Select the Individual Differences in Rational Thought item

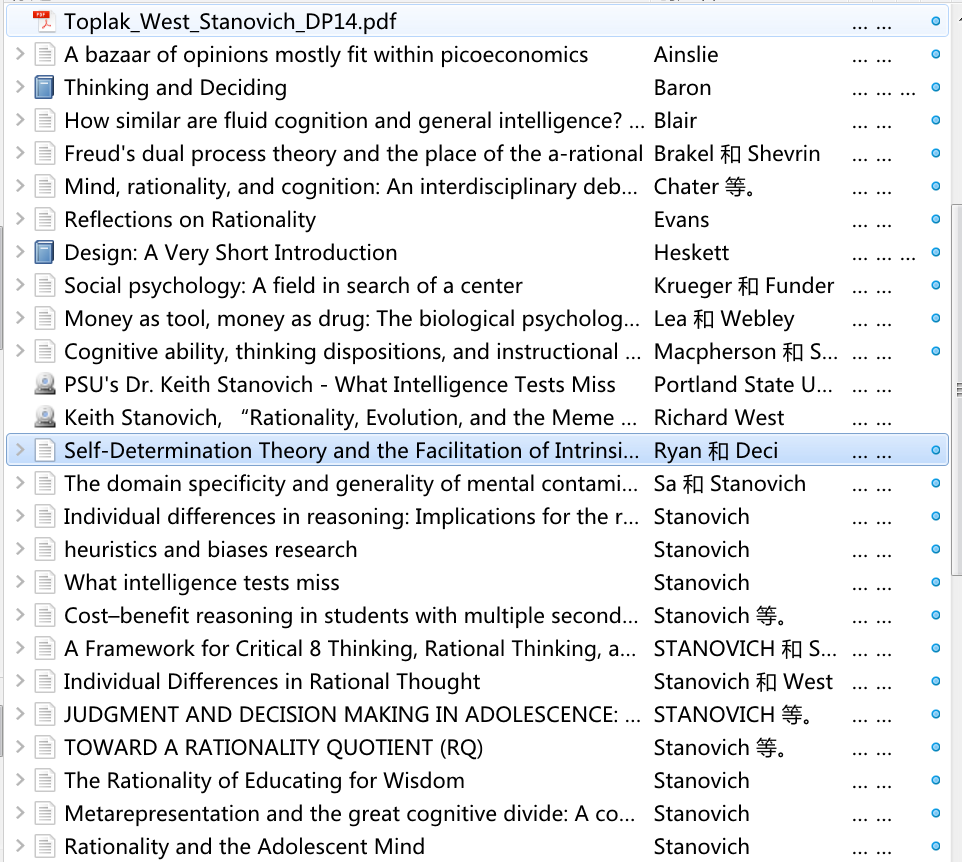tap(272, 682)
